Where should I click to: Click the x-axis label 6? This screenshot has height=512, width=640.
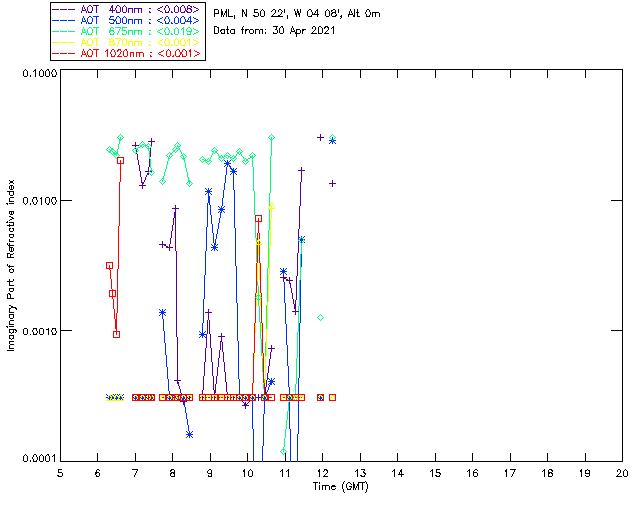point(98,473)
